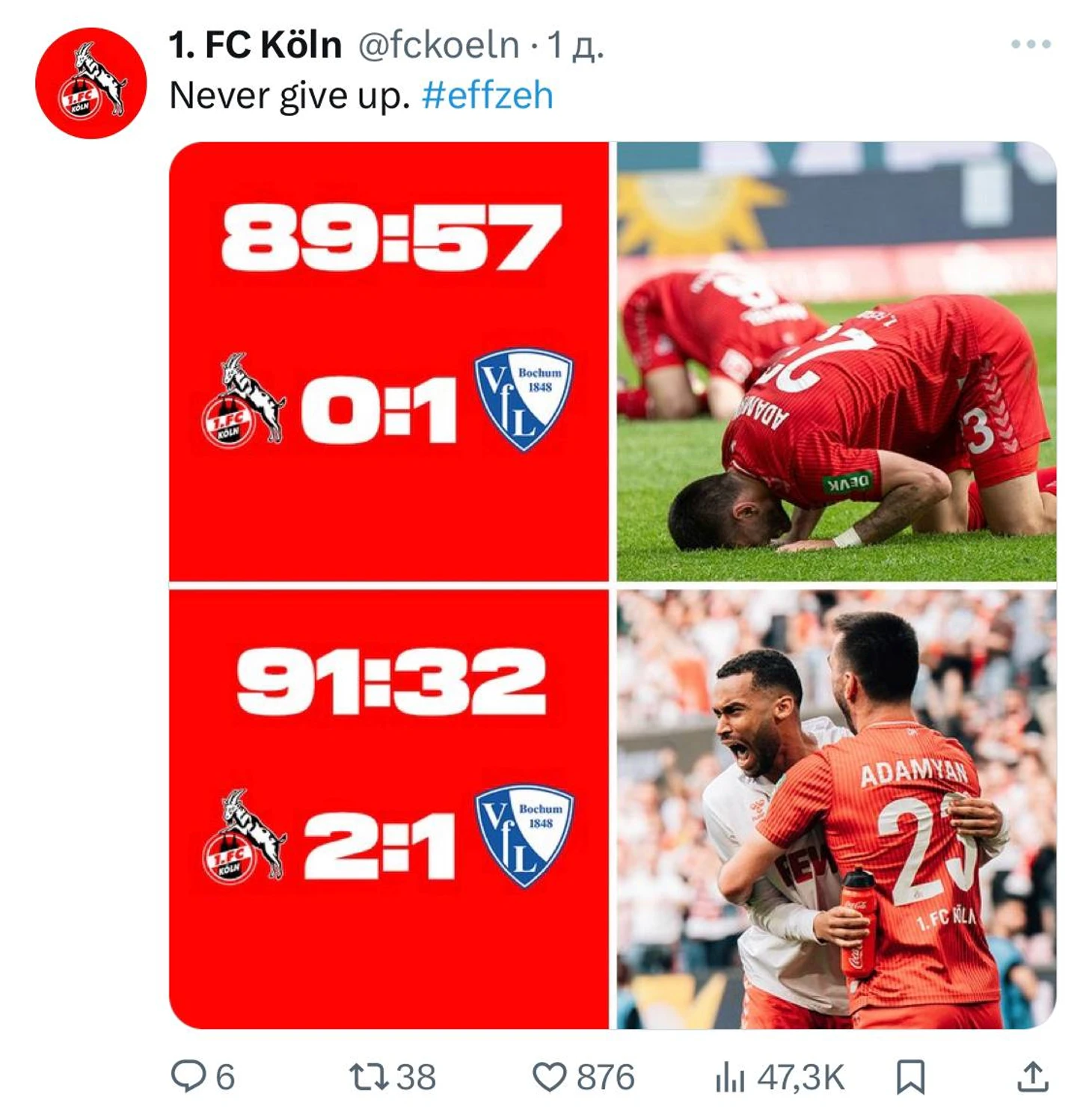
Task: Open the 89:57 score graphic image
Action: [x=389, y=361]
